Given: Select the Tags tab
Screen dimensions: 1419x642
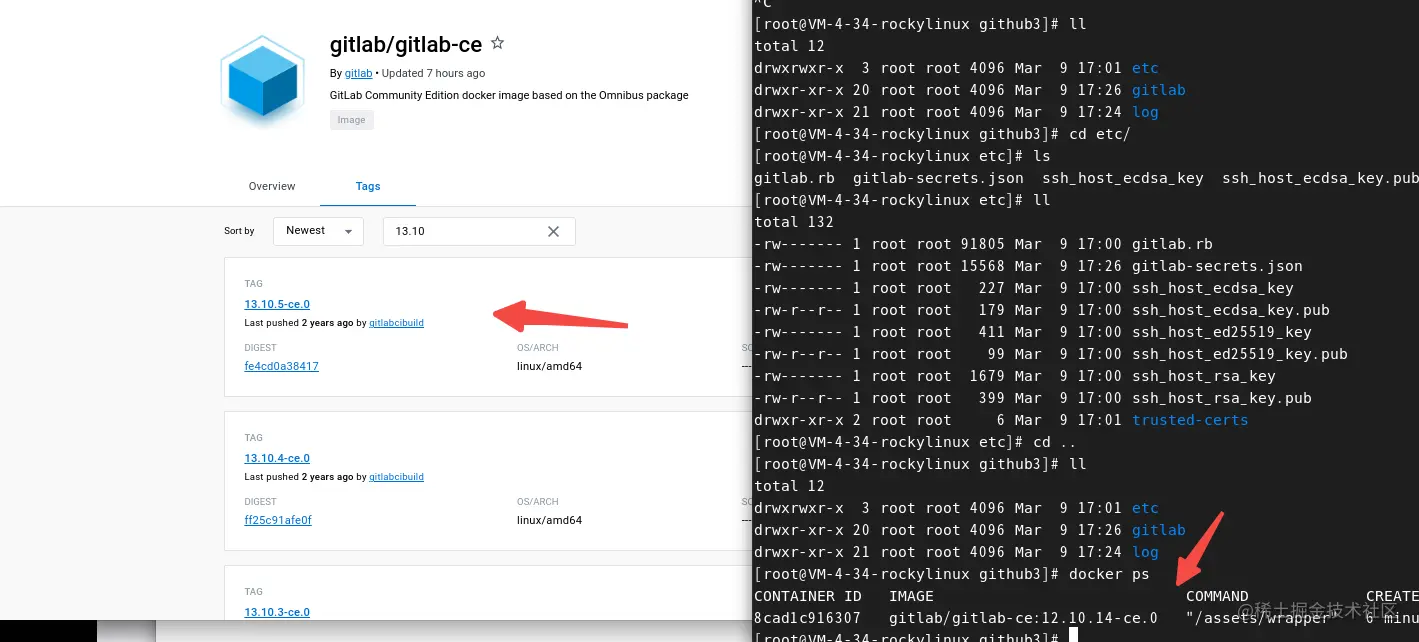Looking at the screenshot, I should 368,186.
